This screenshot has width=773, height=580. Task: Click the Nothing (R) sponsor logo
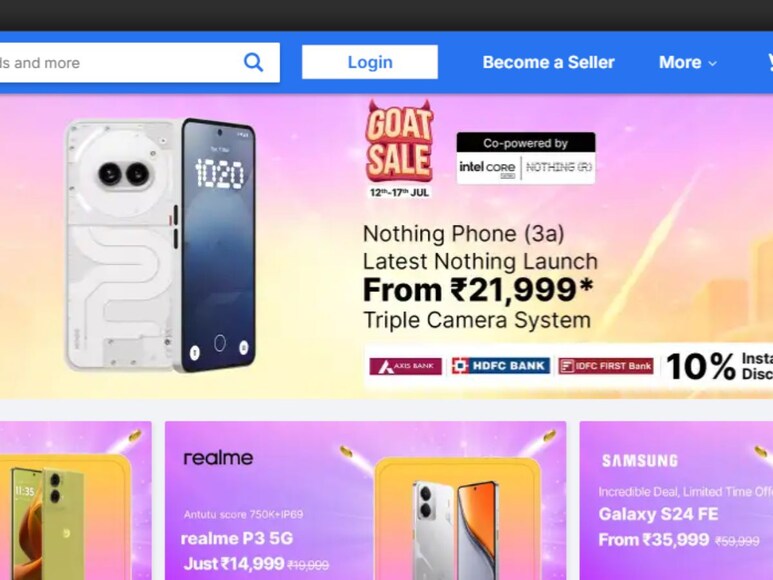[559, 168]
